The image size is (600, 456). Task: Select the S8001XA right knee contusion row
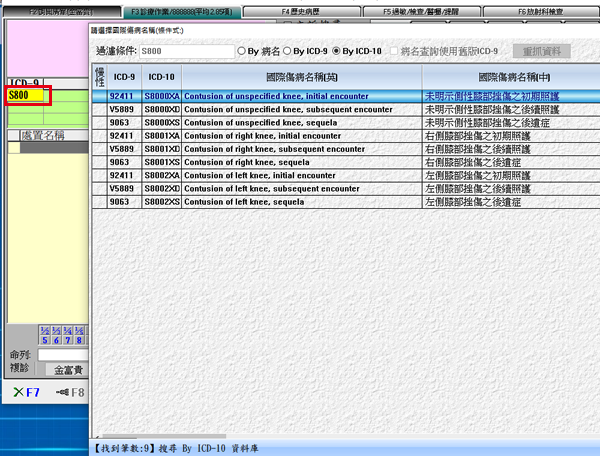click(x=300, y=136)
